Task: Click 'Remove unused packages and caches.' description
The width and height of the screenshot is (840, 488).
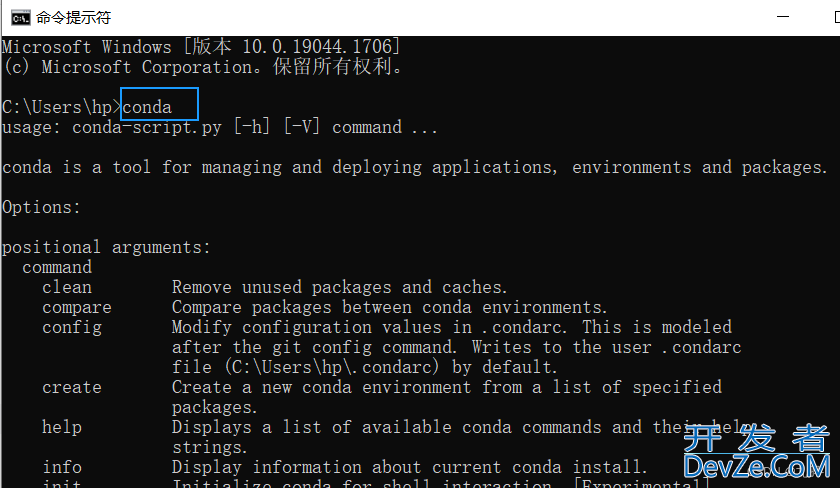Action: coord(339,287)
